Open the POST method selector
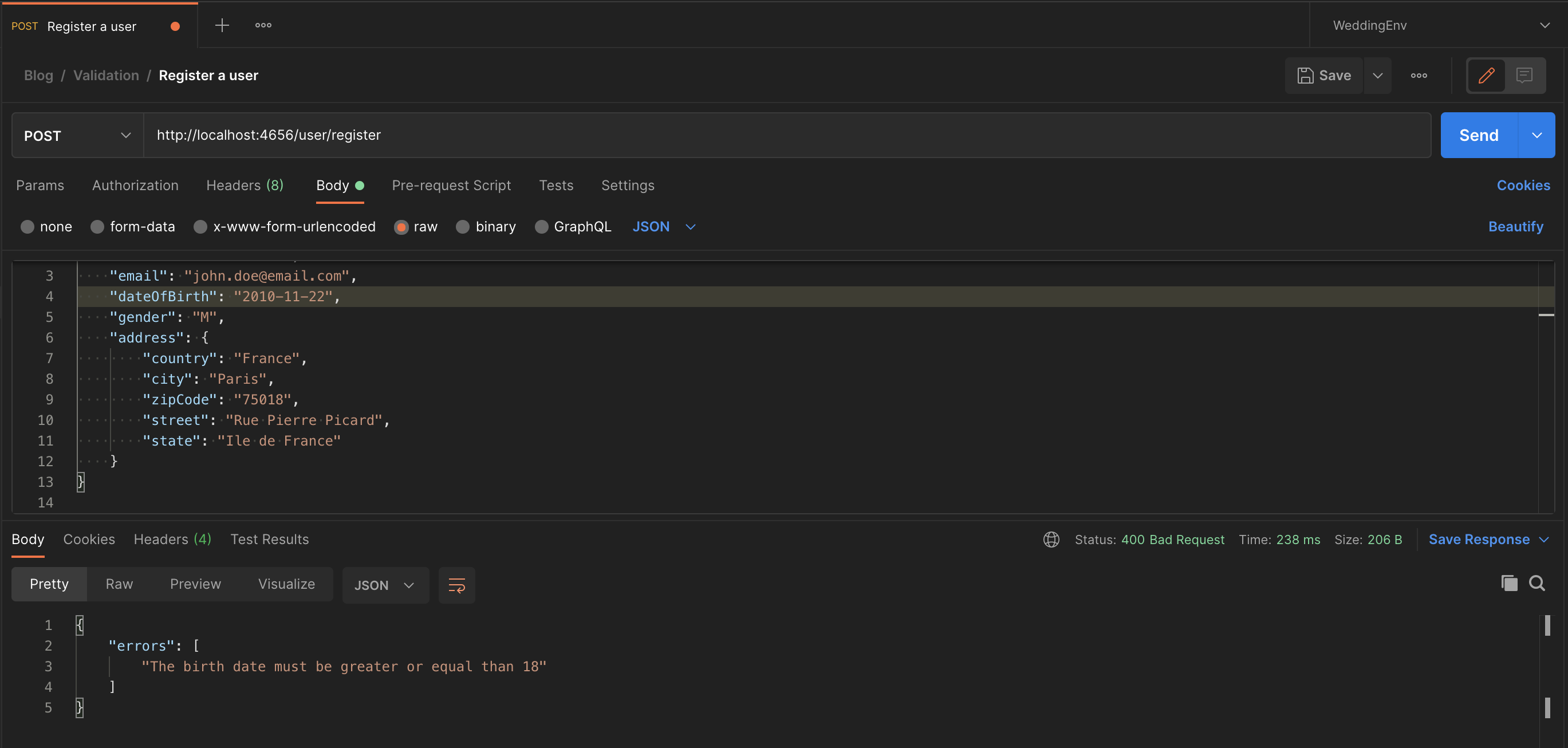Screen dimensions: 1568x748 pyautogui.click(x=77, y=135)
